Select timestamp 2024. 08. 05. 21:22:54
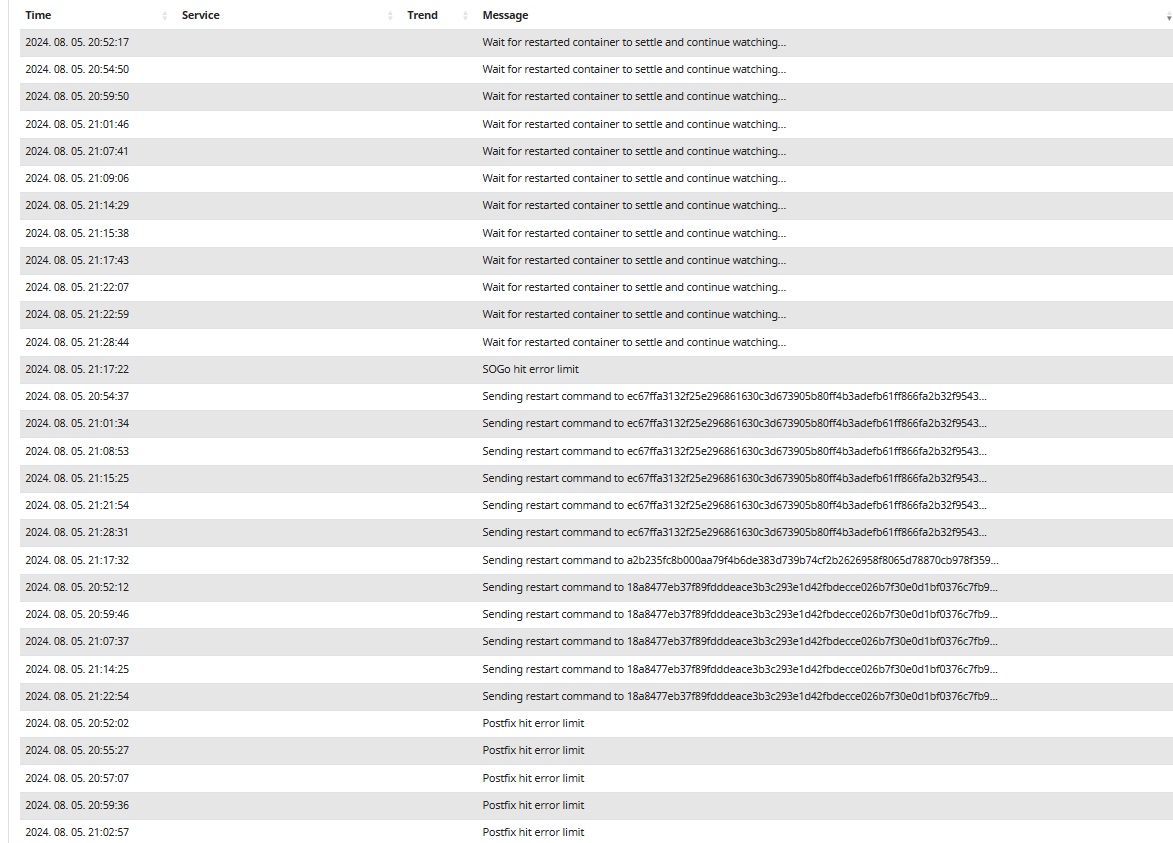1173x843 pixels. coord(77,696)
